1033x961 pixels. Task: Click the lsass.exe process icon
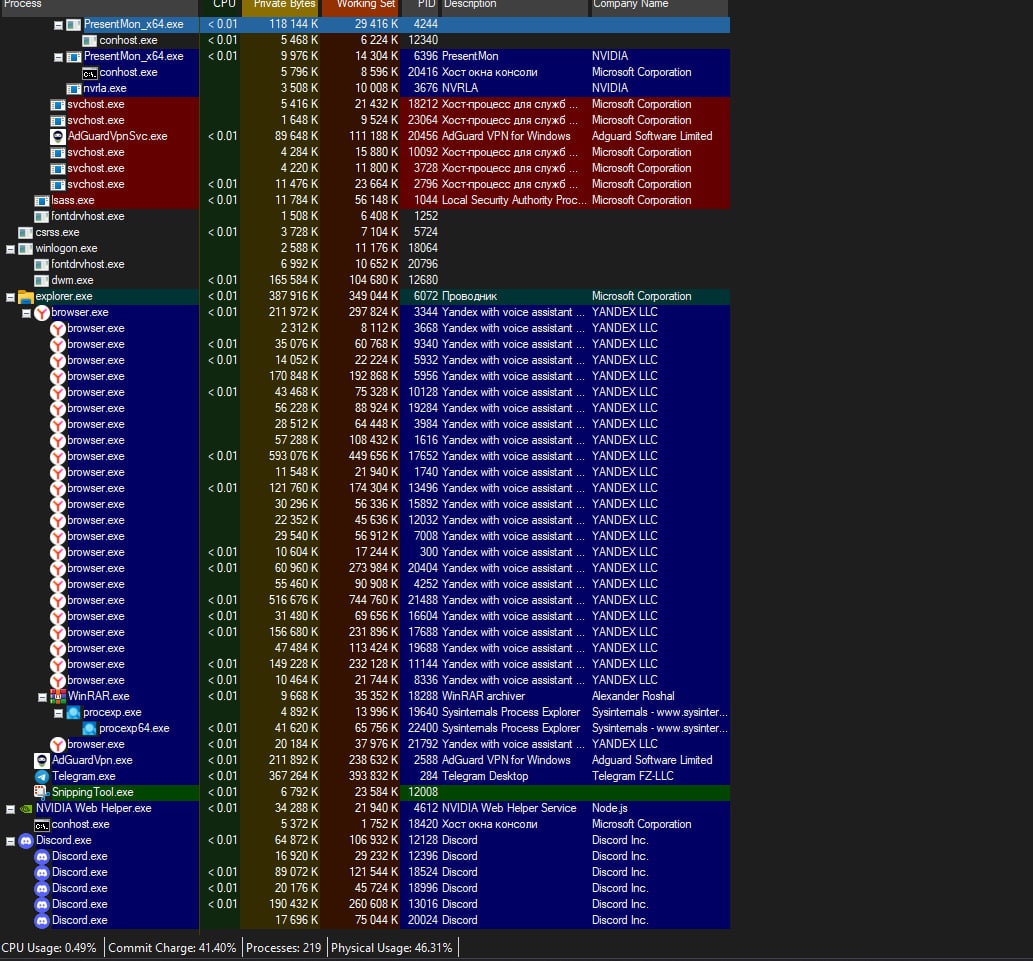42,200
